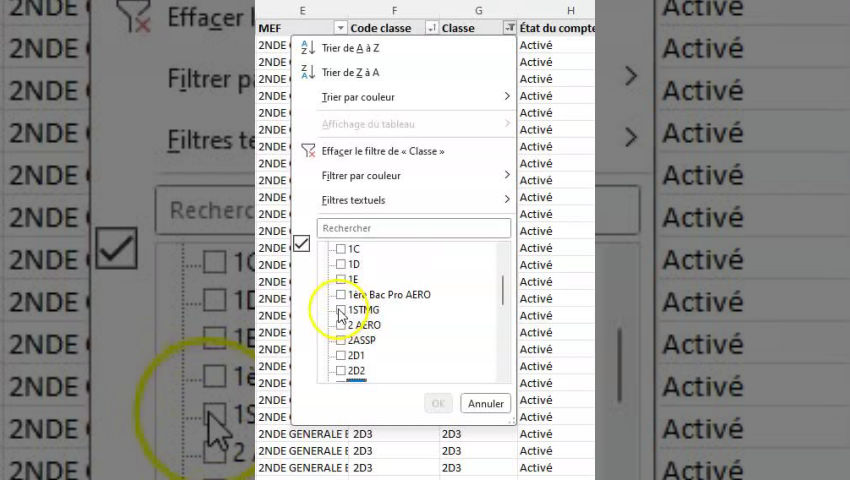The height and width of the screenshot is (480, 850).
Task: Enable the 2ASSP class checkbox
Action: [x=341, y=340]
